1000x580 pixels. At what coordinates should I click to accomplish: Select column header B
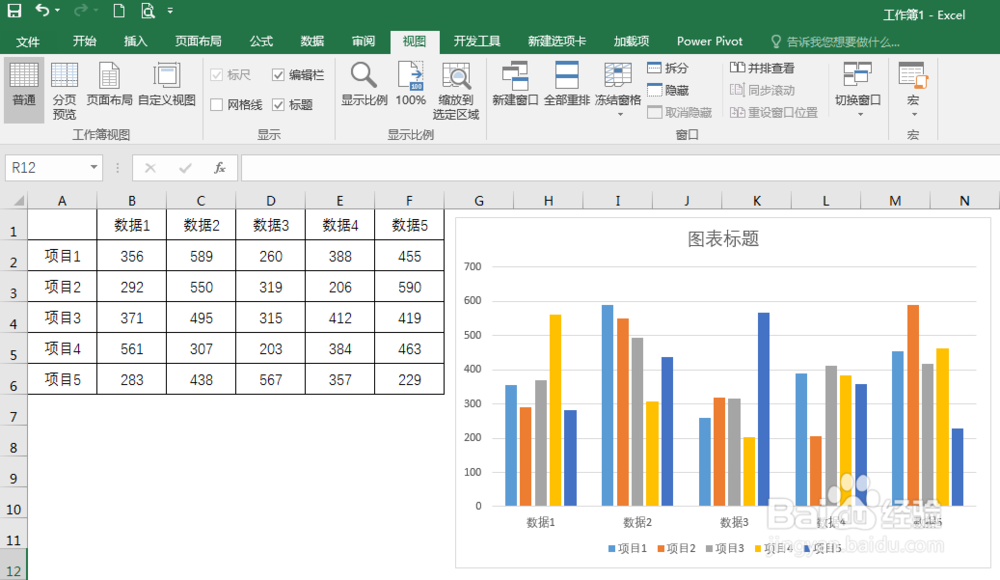coord(132,200)
